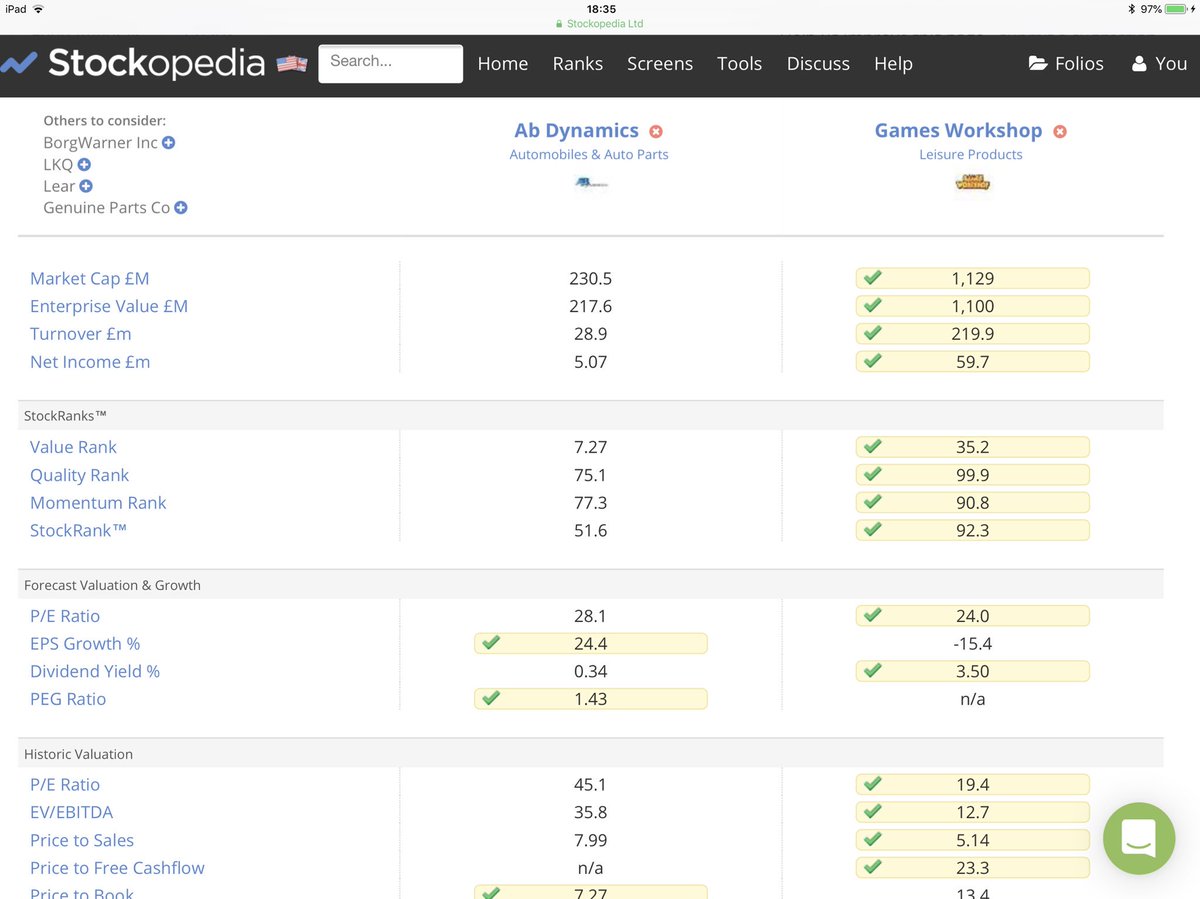This screenshot has height=899, width=1200.
Task: Click Genuine Parts Co suggestion text
Action: click(x=107, y=208)
